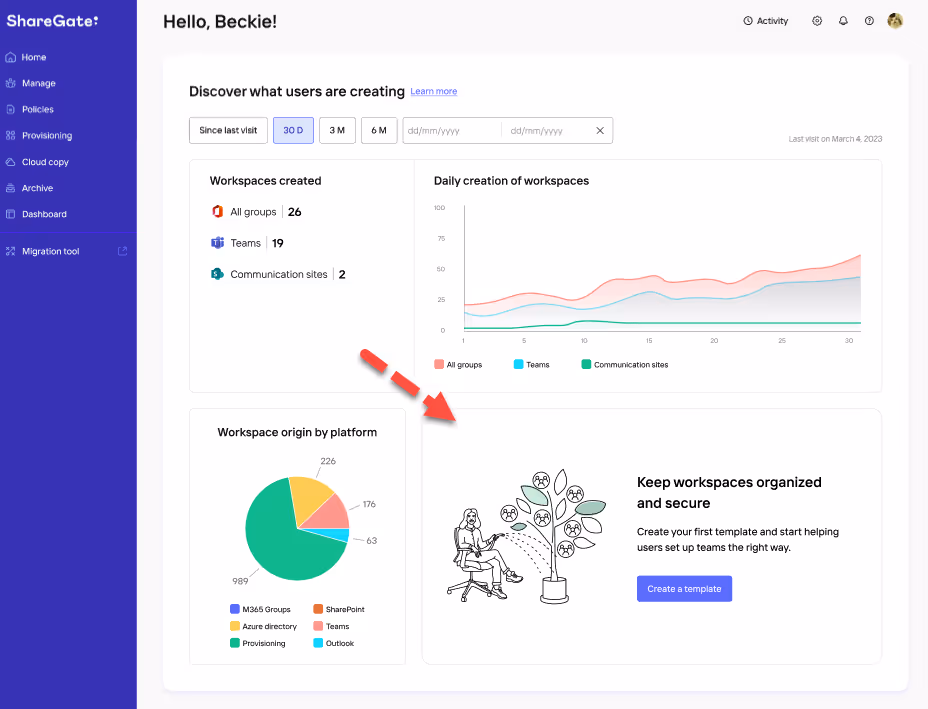Toggle All groups legend swatch in chart
Viewport: 928px width, 709px height.
coord(439,364)
